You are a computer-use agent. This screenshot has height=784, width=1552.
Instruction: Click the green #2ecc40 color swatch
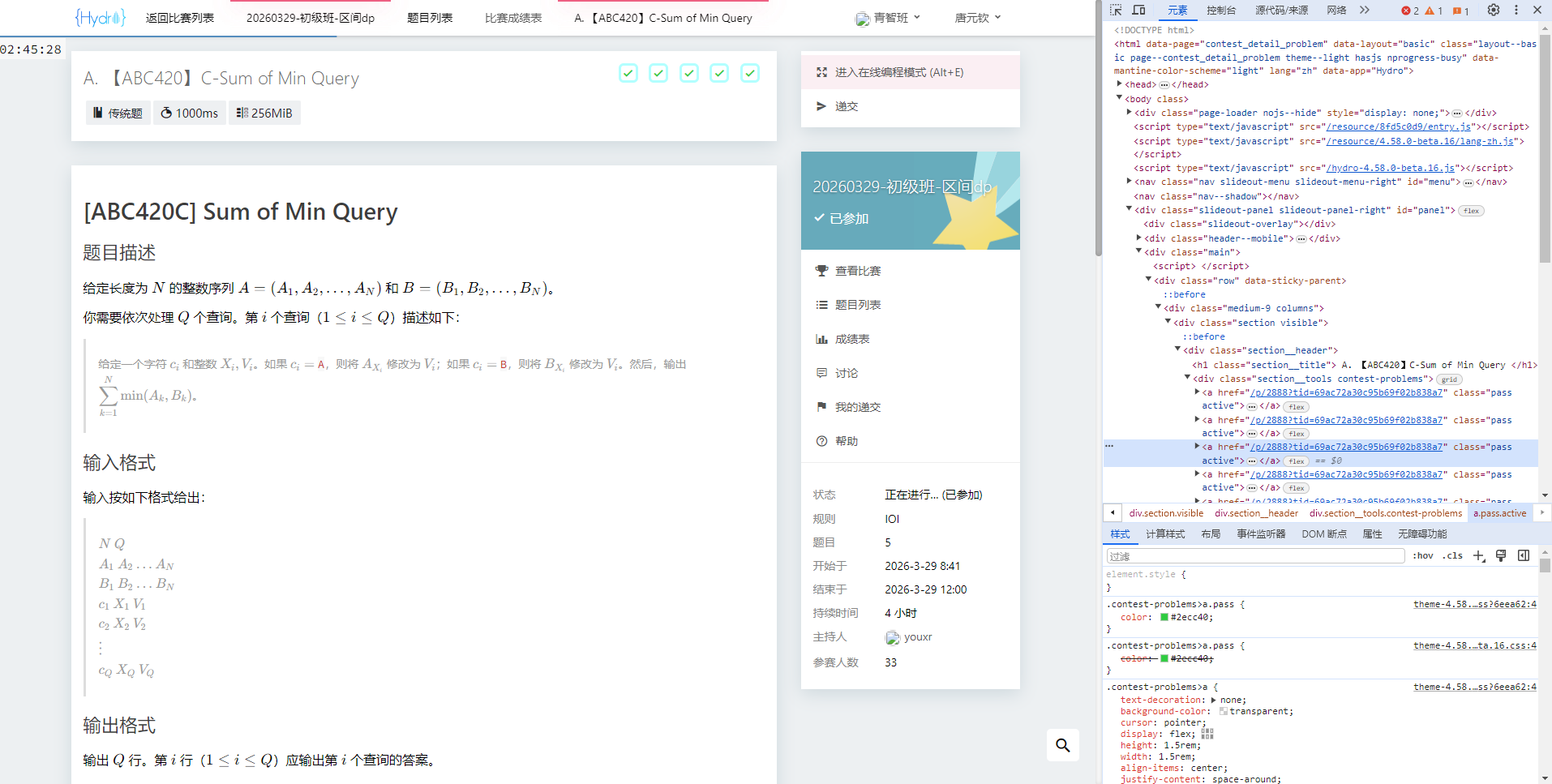[x=1164, y=617]
